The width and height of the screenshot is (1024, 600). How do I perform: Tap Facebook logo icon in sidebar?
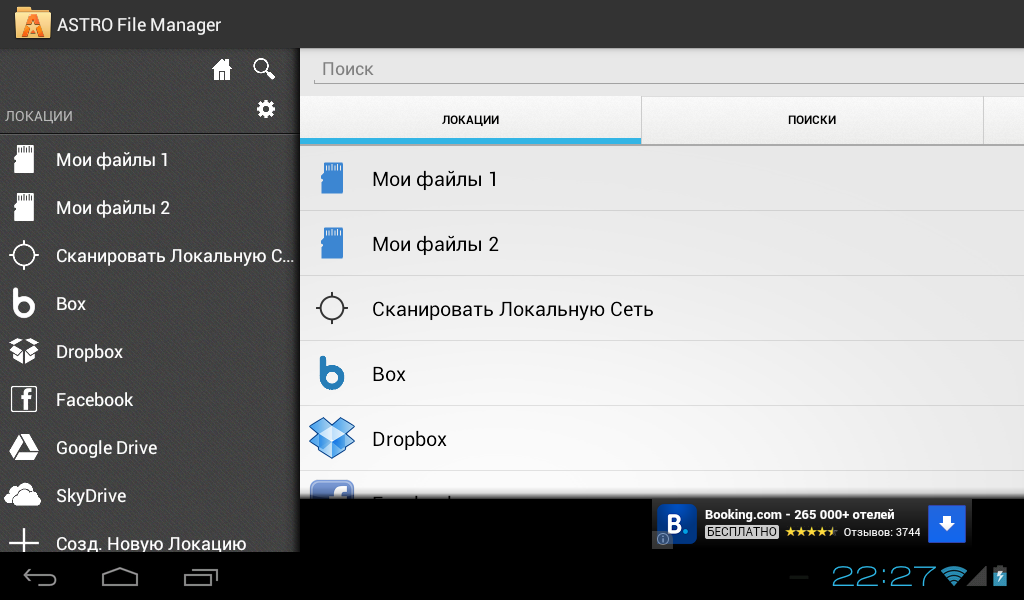[x=24, y=399]
